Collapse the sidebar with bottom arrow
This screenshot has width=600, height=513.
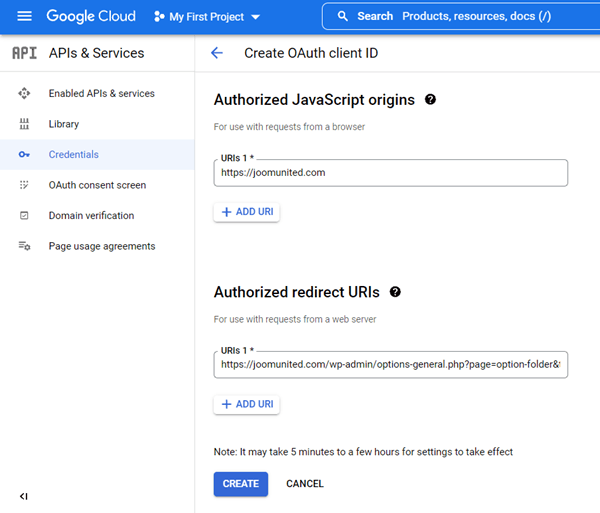pyautogui.click(x=24, y=496)
